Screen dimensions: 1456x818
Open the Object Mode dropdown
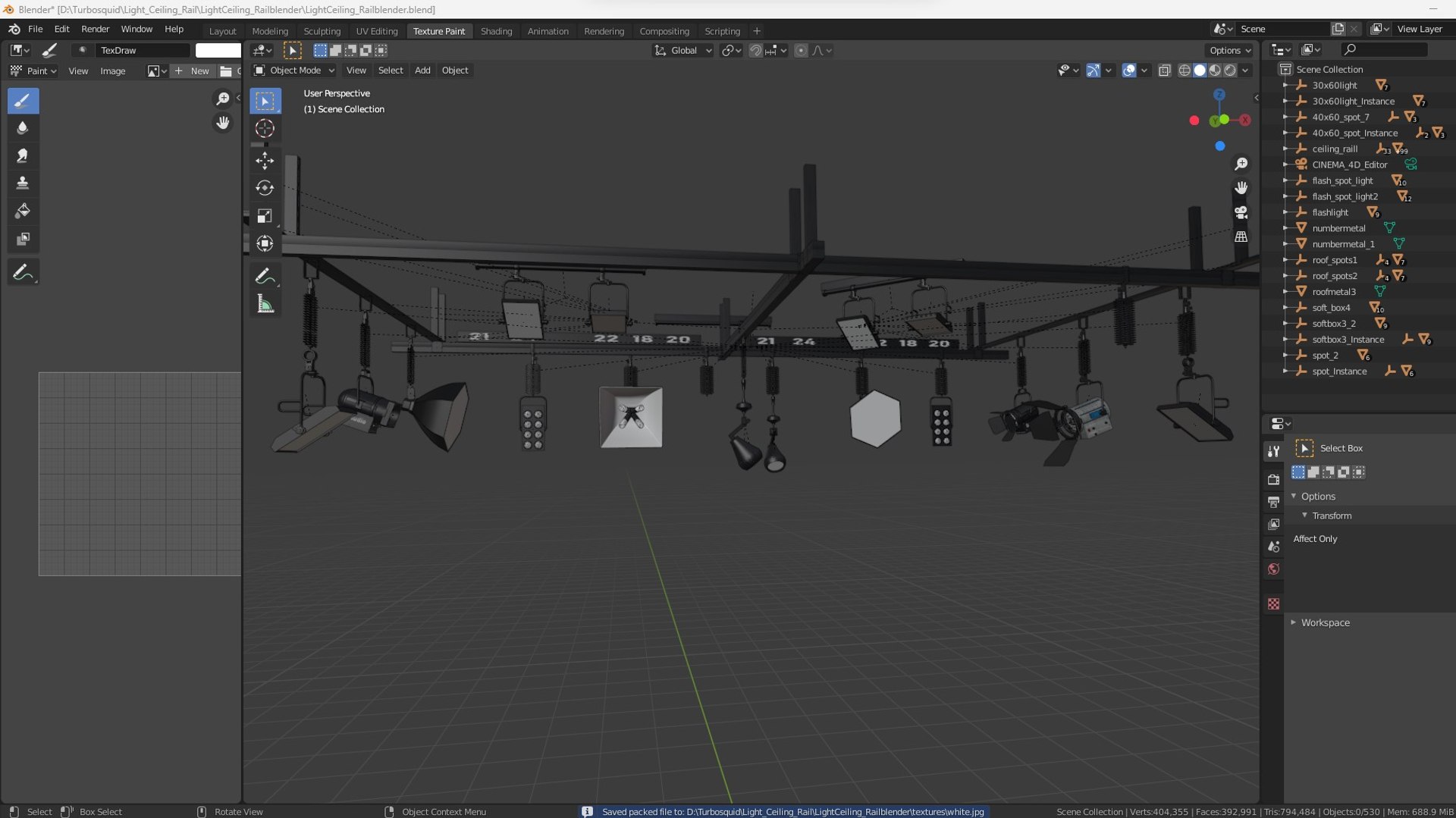coord(294,71)
